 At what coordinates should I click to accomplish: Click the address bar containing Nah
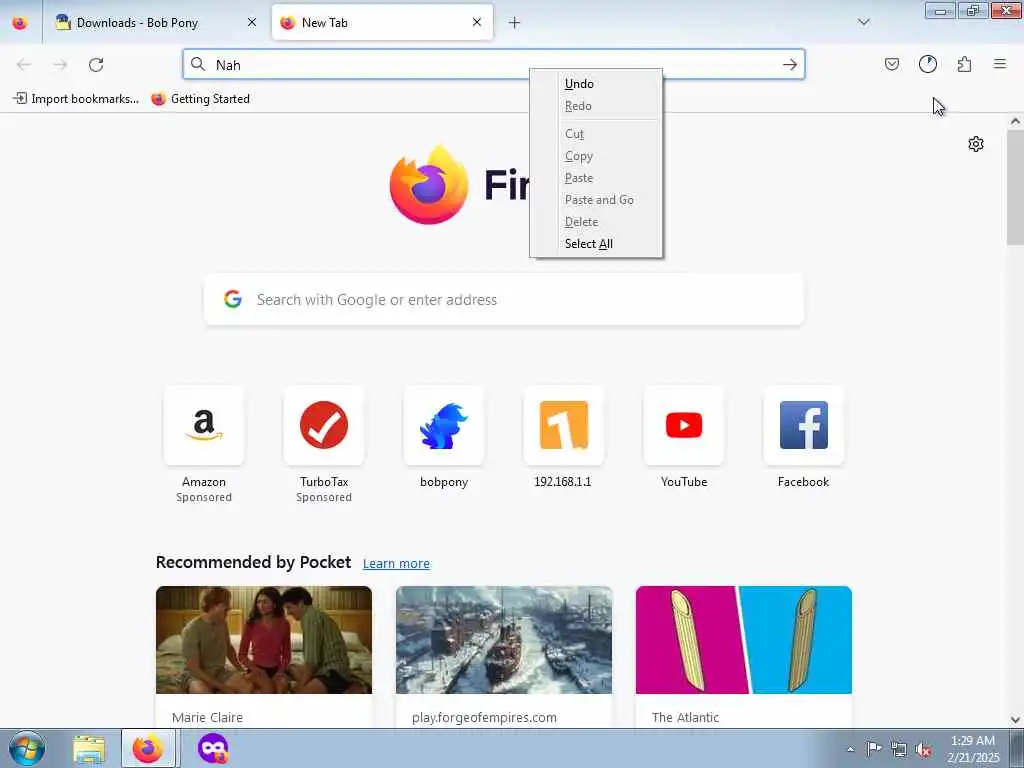[x=494, y=65]
